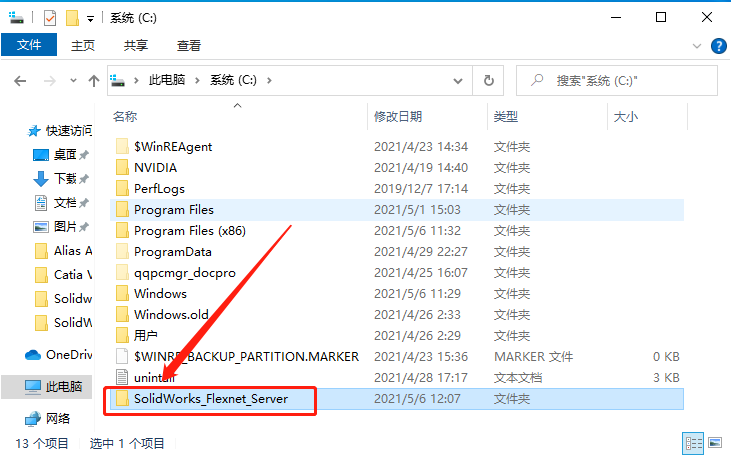Viewport: 731px width, 456px height.
Task: Click the Windows.old folder name
Action: (171, 314)
